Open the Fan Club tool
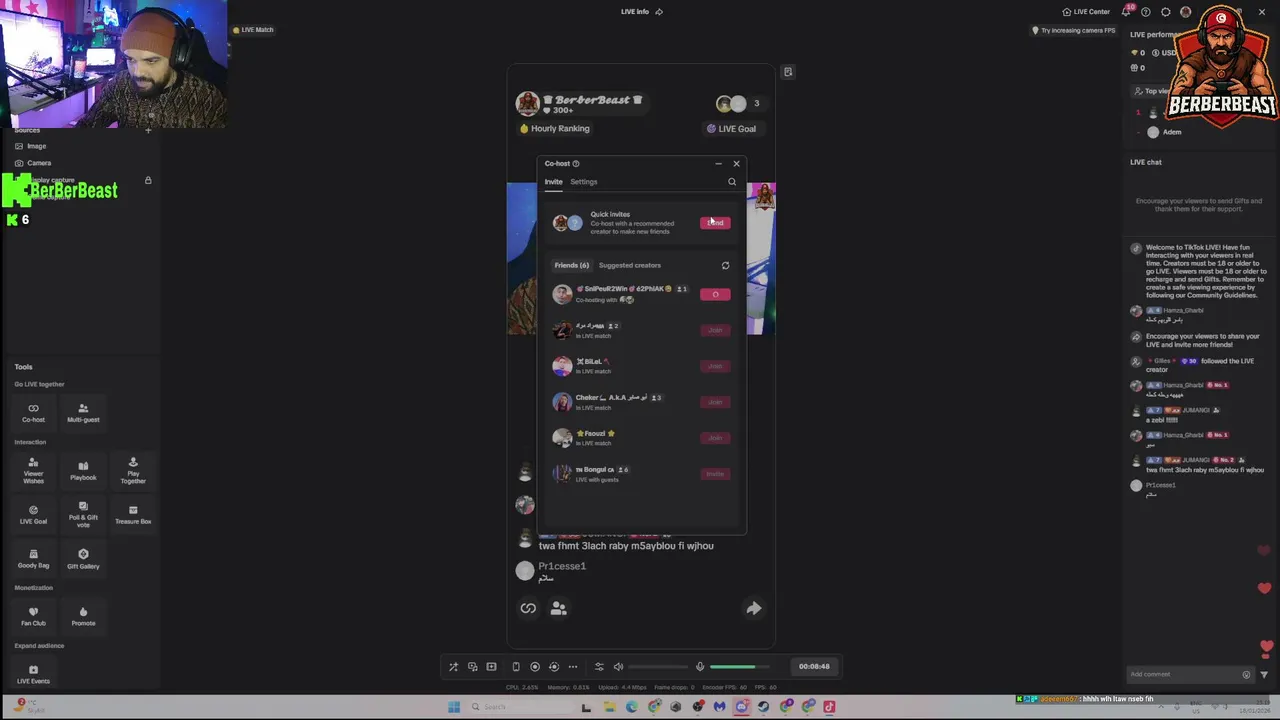The width and height of the screenshot is (1280, 720). (33, 616)
